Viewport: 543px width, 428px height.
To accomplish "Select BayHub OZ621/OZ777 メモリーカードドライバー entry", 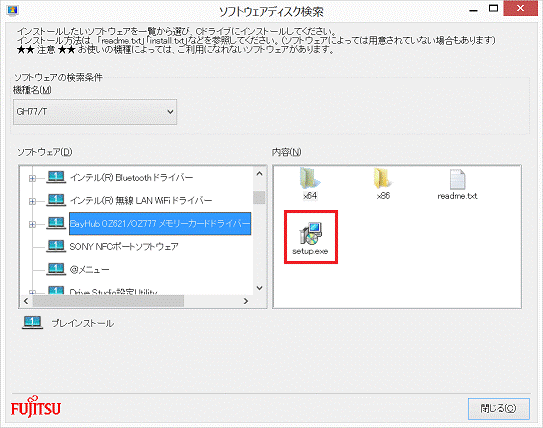I will click(160, 224).
